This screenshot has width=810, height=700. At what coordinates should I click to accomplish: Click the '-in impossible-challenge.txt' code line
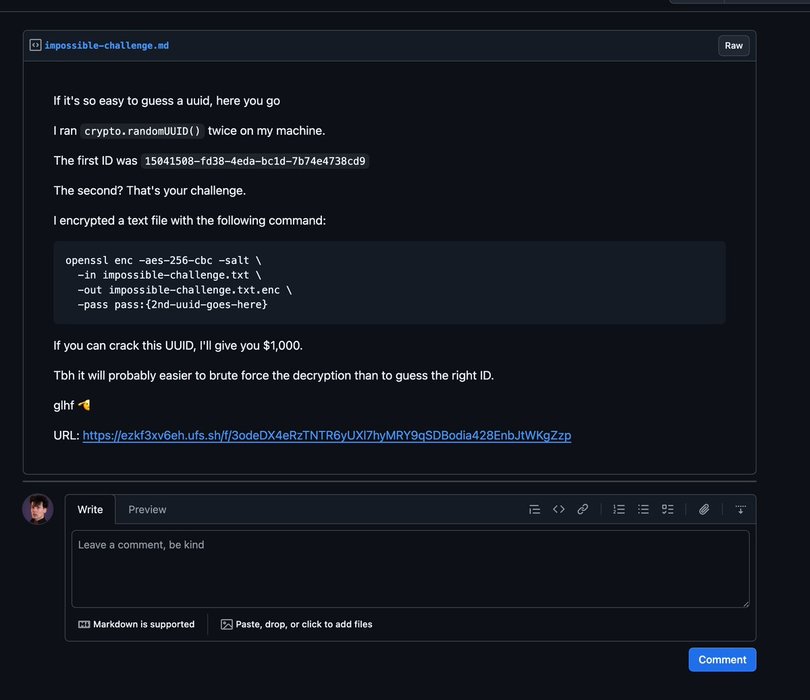tap(169, 275)
